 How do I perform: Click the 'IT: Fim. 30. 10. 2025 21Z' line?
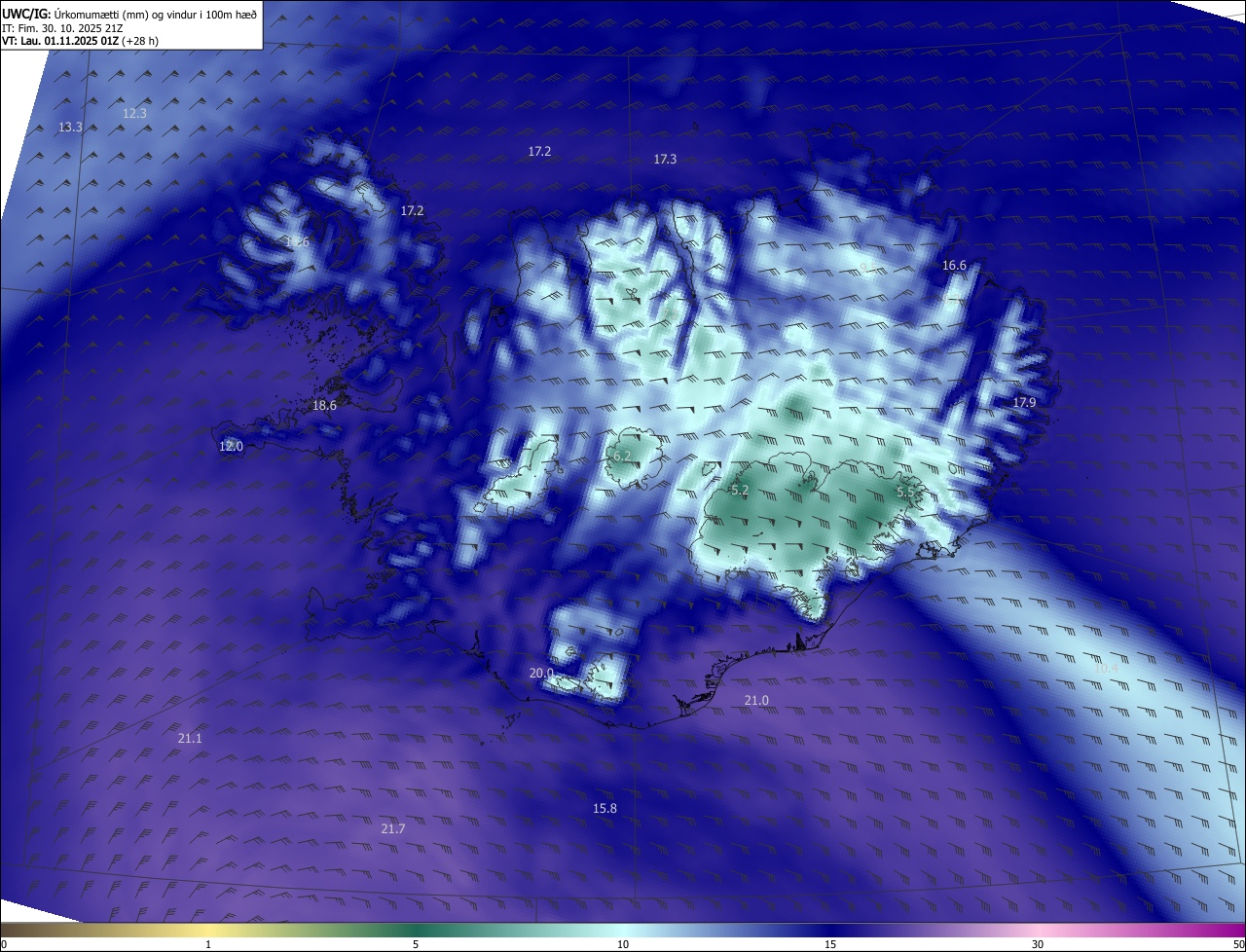point(64,27)
